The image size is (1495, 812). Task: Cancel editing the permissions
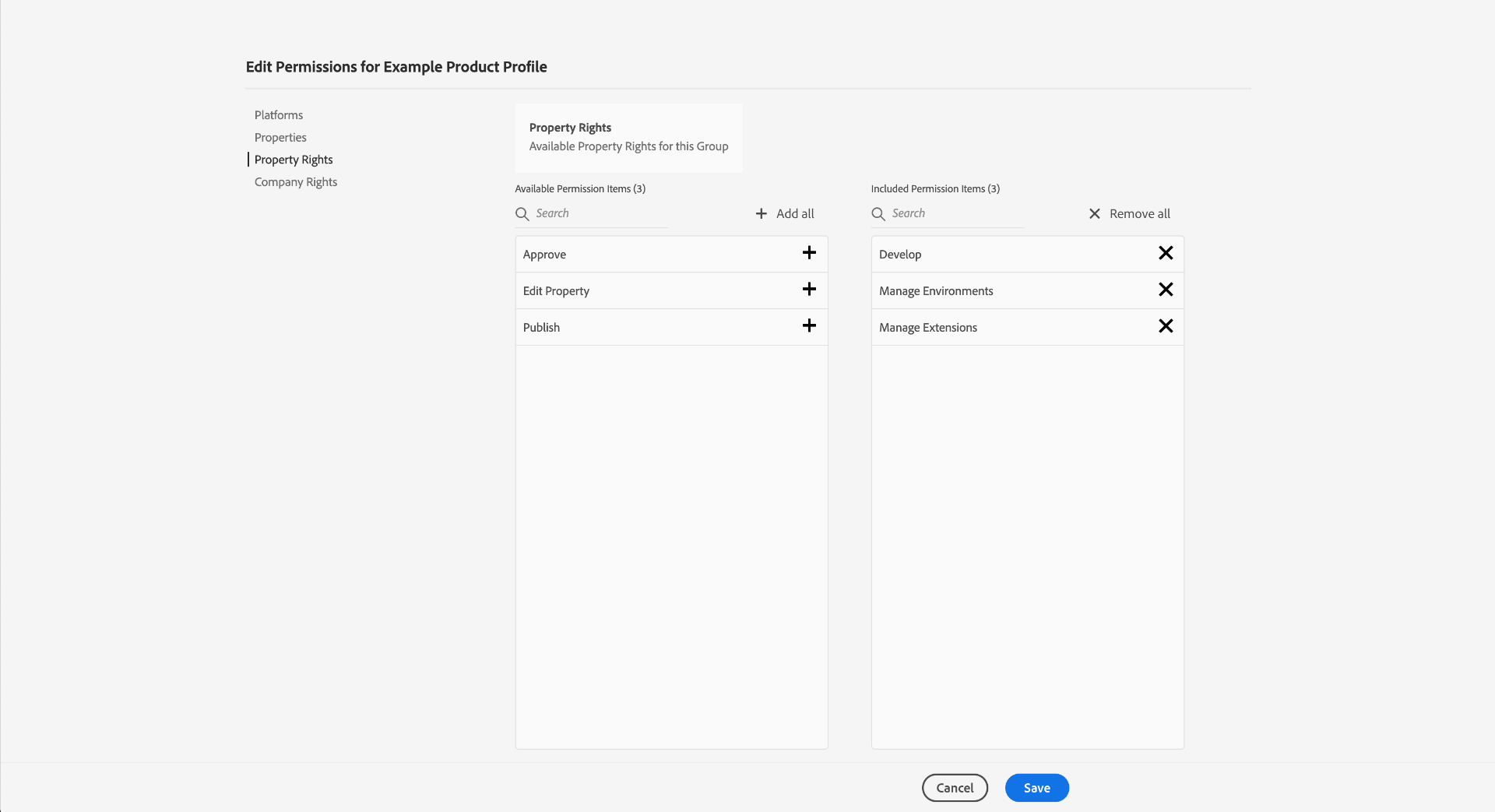tap(955, 788)
